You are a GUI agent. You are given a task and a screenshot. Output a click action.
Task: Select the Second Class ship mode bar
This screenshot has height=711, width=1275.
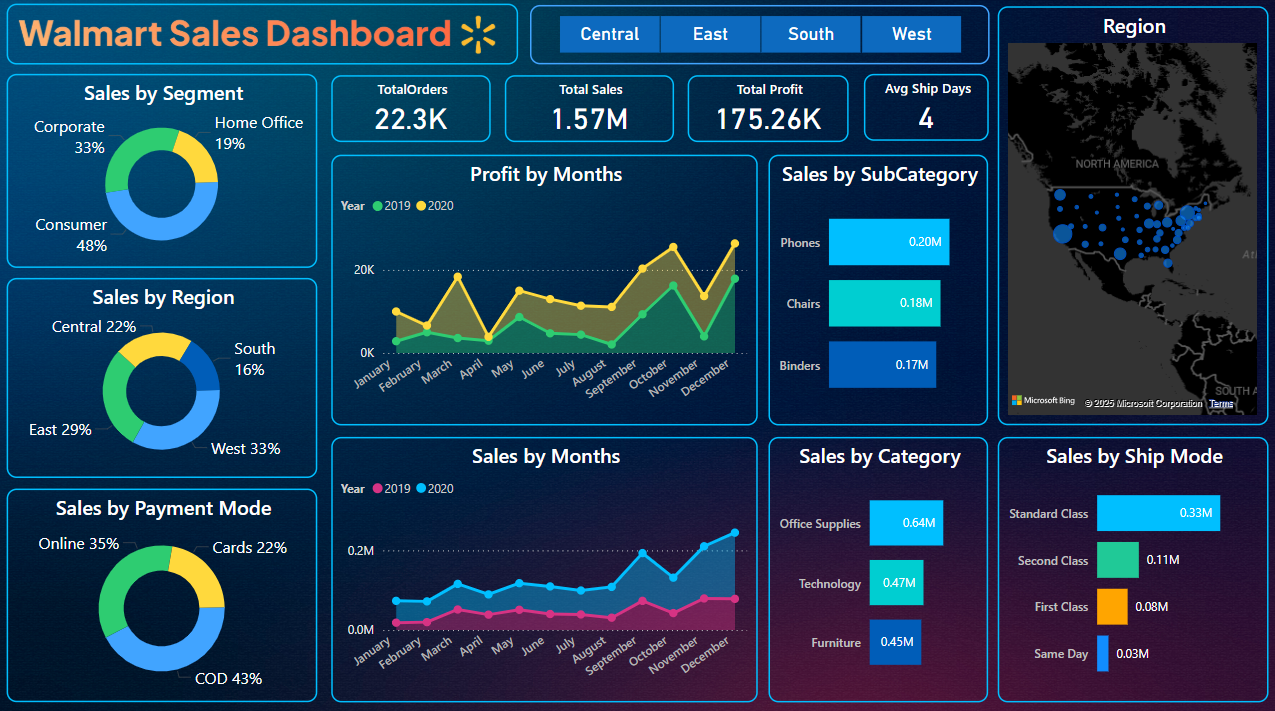pos(1117,560)
